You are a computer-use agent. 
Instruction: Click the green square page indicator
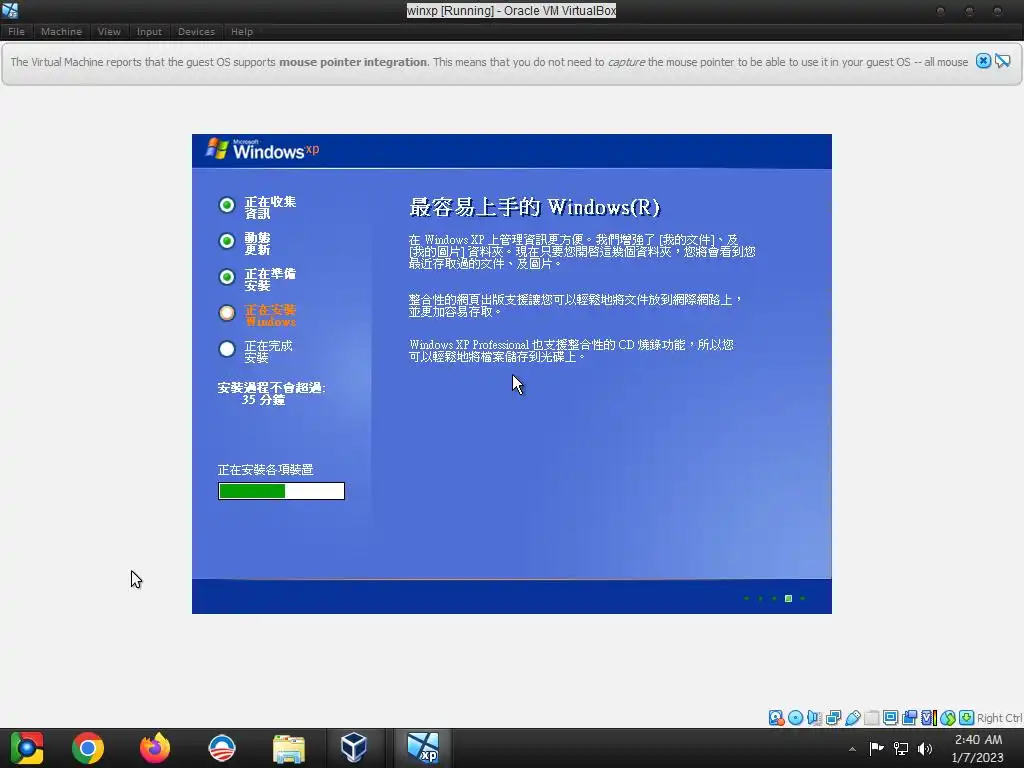click(x=788, y=598)
